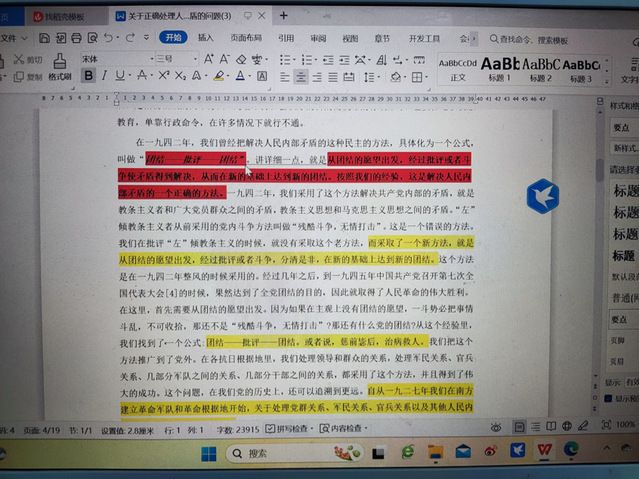The width and height of the screenshot is (639, 479).
Task: Open a new tab with plus icon
Action: coord(283,16)
